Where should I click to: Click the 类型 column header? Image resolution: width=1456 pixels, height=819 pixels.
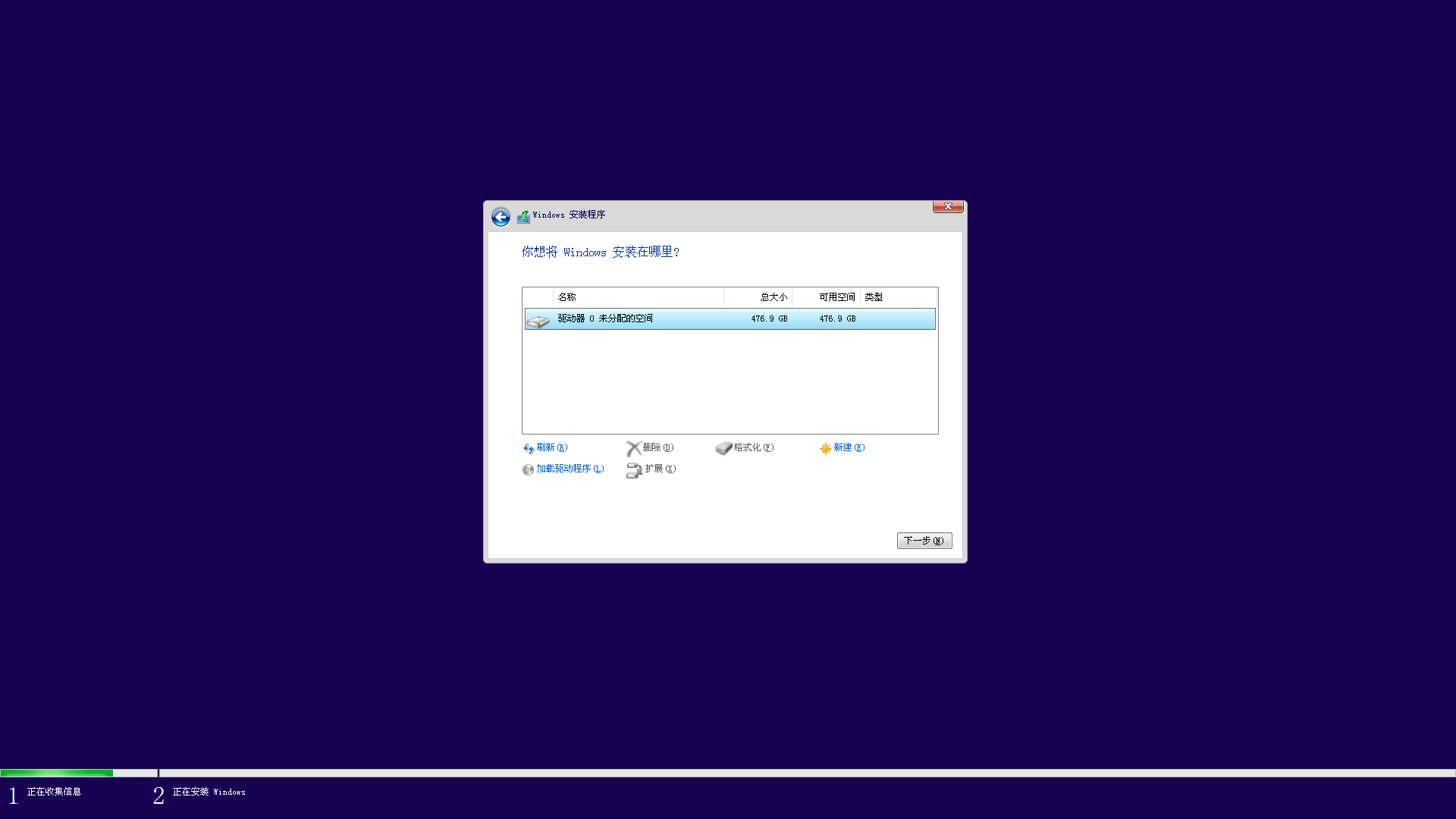[x=899, y=297]
